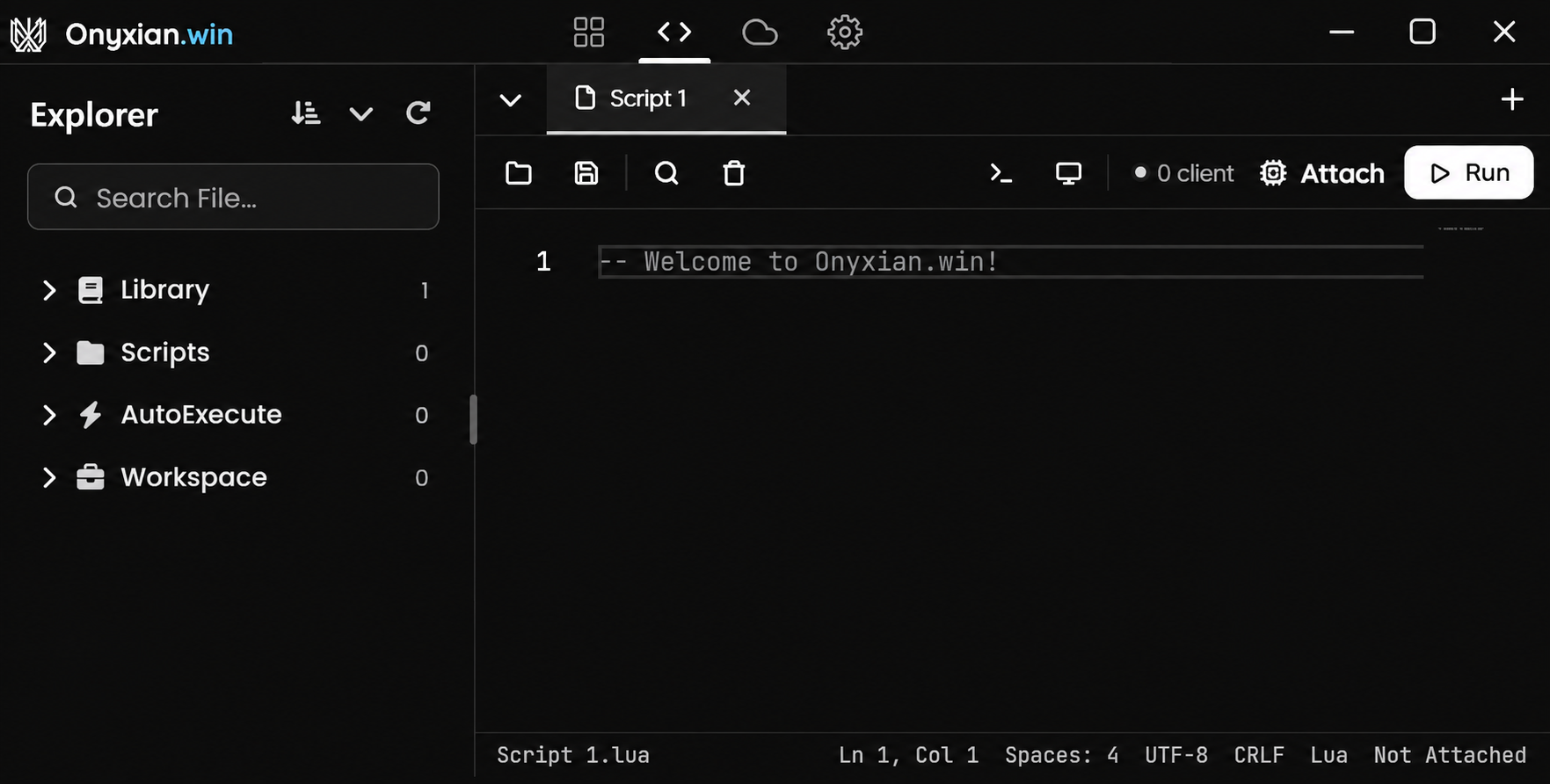The height and width of the screenshot is (784, 1550).
Task: Click the Attach button
Action: [x=1322, y=173]
